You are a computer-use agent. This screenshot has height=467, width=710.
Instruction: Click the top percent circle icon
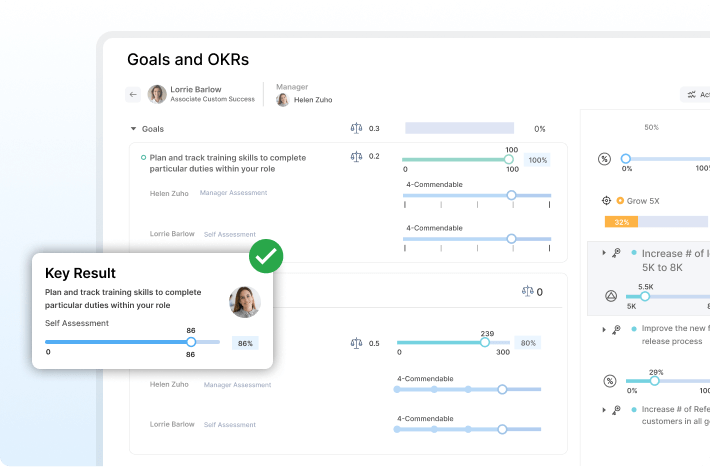[x=604, y=159]
